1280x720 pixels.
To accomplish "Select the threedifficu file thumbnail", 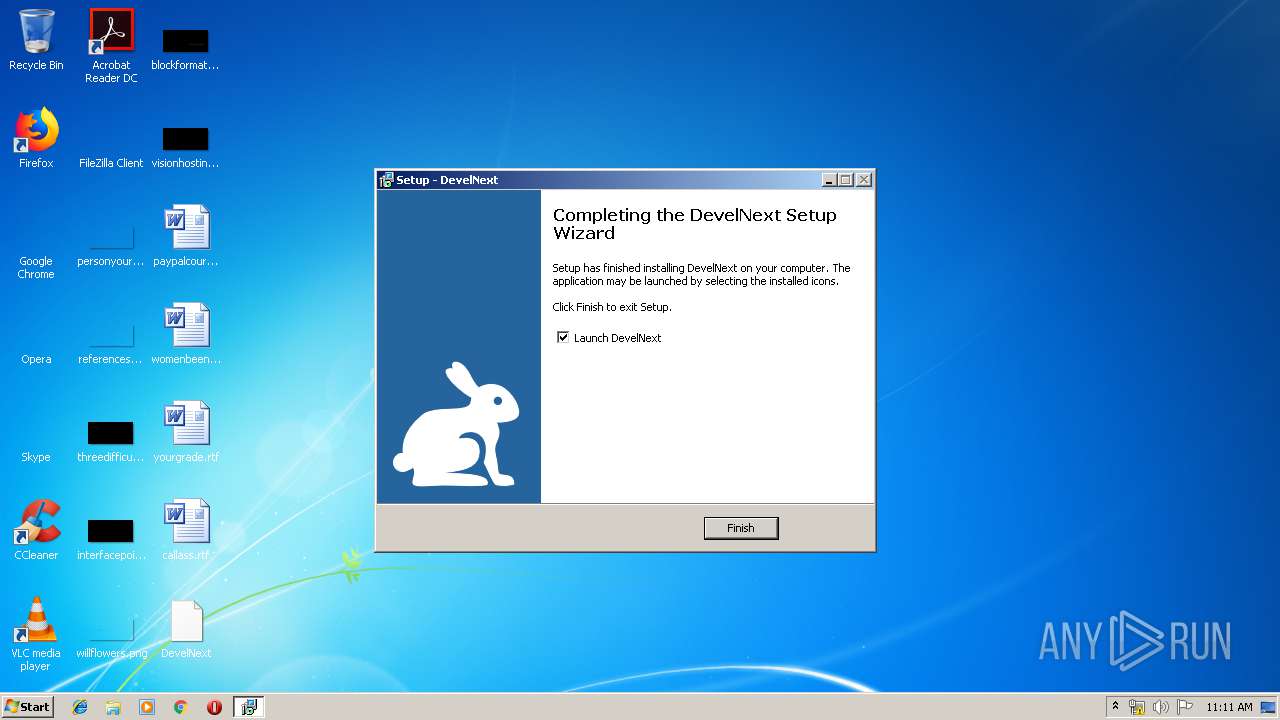I will tap(110, 433).
